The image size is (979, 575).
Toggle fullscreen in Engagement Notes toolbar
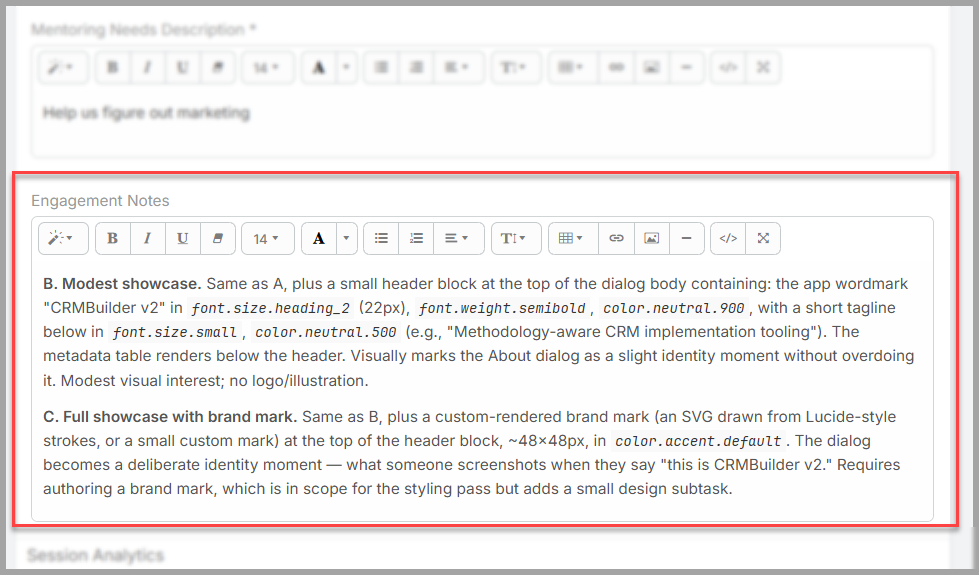pos(763,238)
